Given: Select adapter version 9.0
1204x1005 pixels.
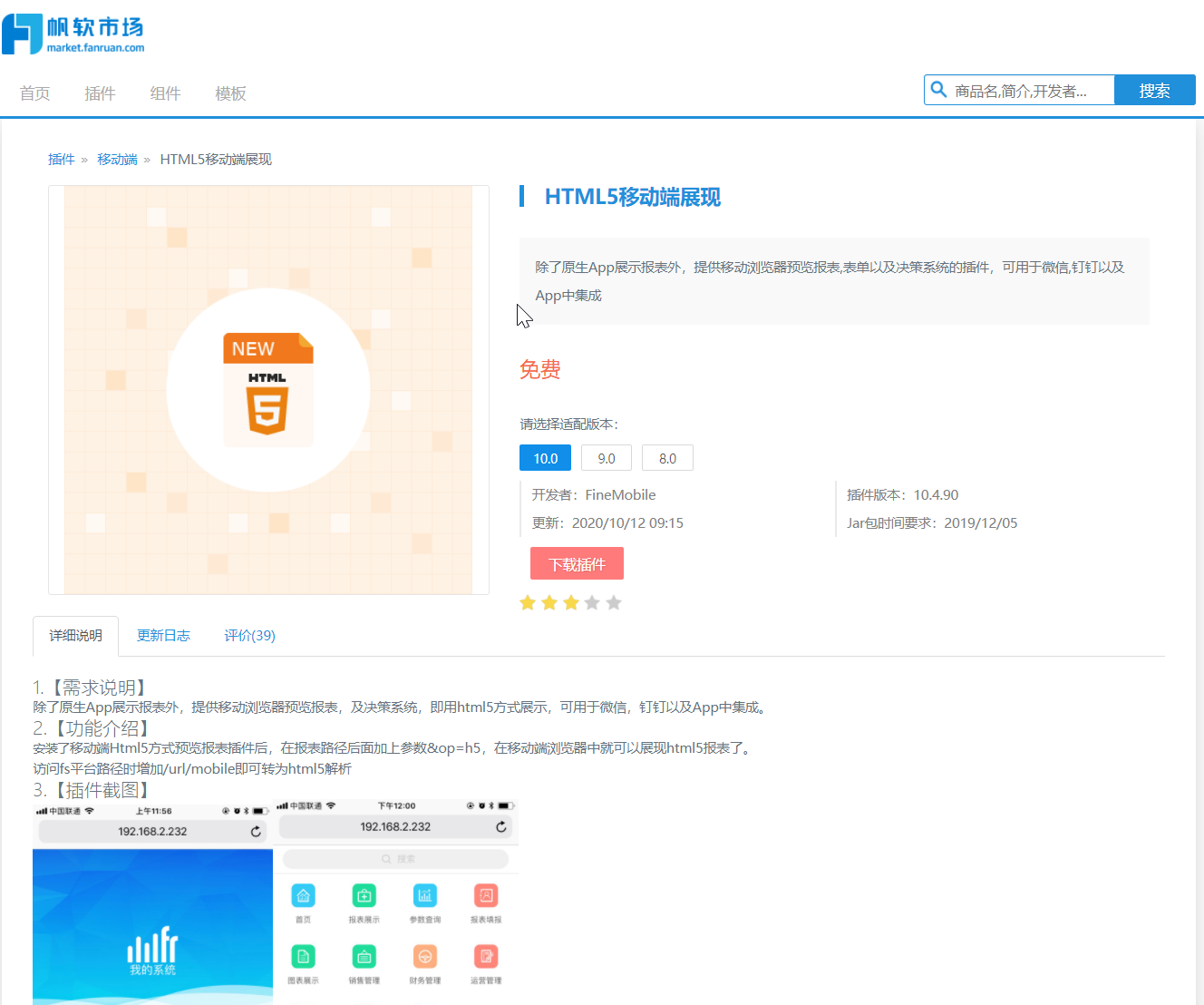Looking at the screenshot, I should coord(607,458).
